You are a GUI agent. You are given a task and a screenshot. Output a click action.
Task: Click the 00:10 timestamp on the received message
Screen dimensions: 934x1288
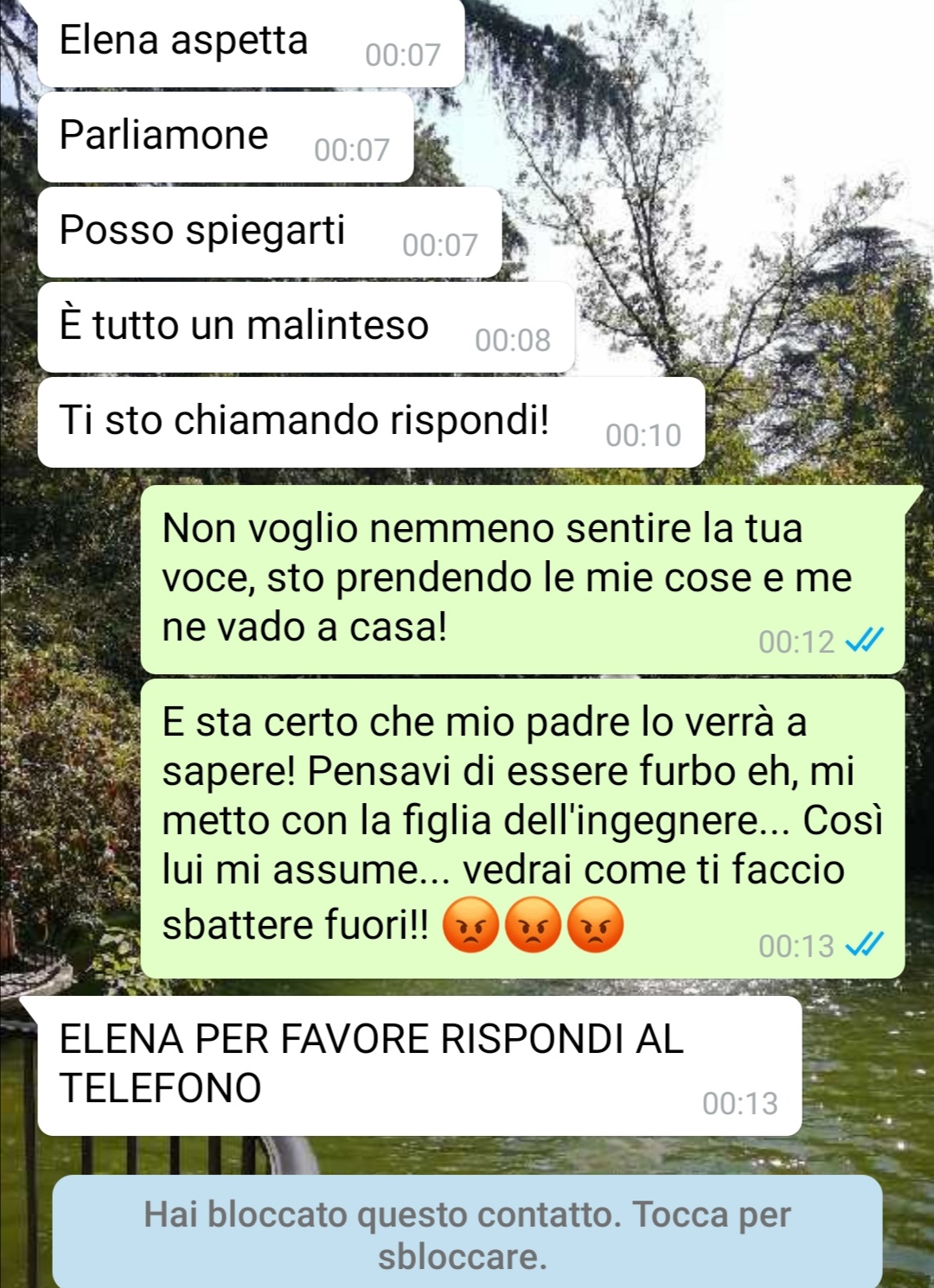643,435
